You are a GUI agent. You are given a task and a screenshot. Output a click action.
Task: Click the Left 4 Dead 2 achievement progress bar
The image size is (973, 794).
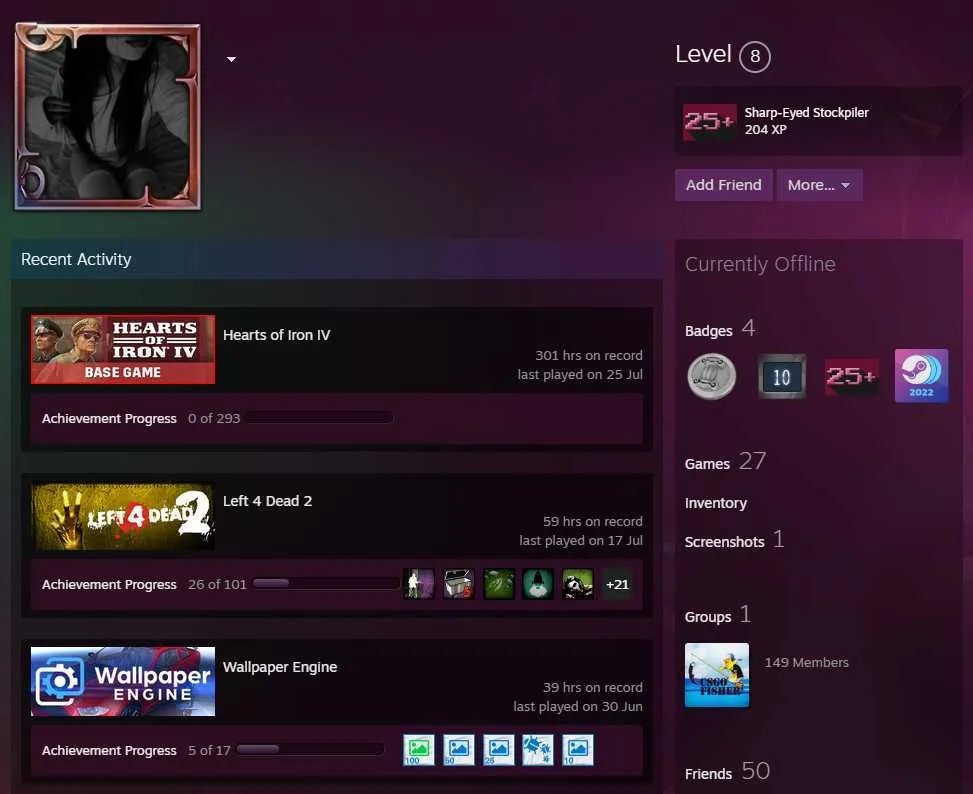point(326,584)
